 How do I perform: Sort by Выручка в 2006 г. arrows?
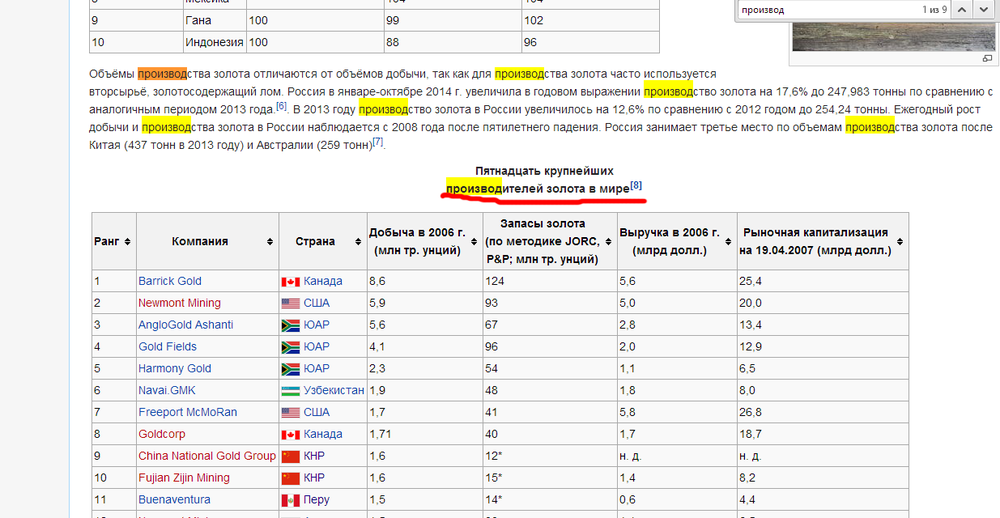click(x=728, y=242)
